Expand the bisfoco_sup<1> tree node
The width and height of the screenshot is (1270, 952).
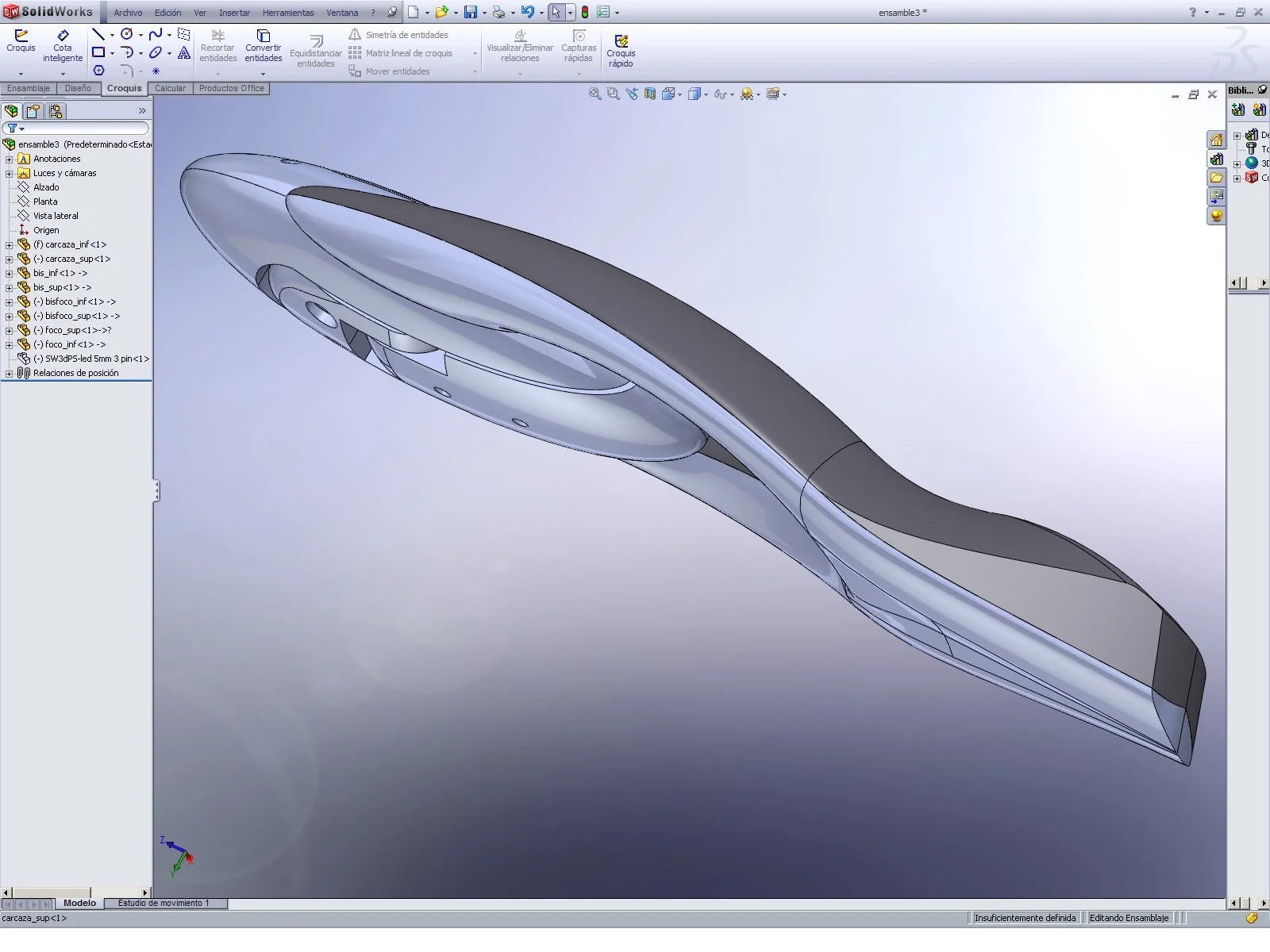[10, 317]
